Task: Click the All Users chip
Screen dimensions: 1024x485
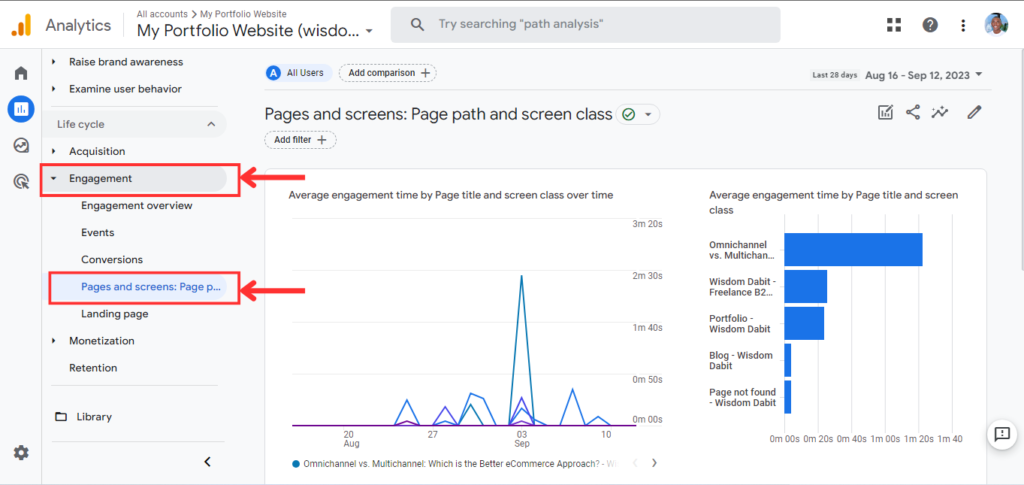Action: [x=299, y=73]
